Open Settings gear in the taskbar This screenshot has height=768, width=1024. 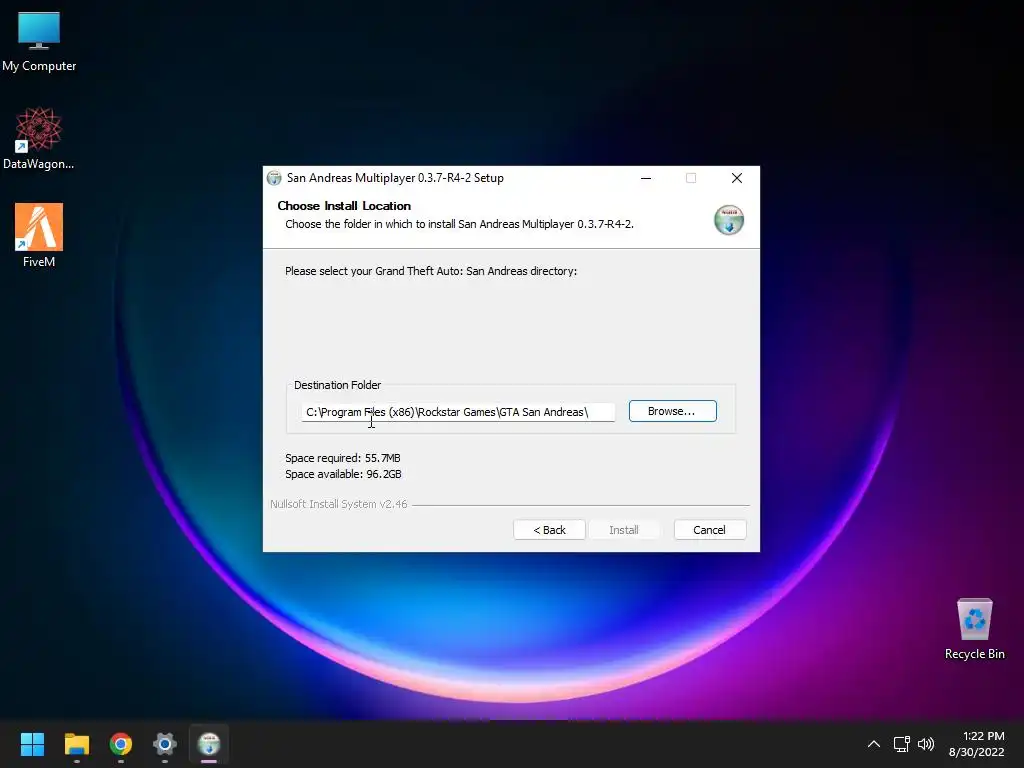(x=165, y=744)
